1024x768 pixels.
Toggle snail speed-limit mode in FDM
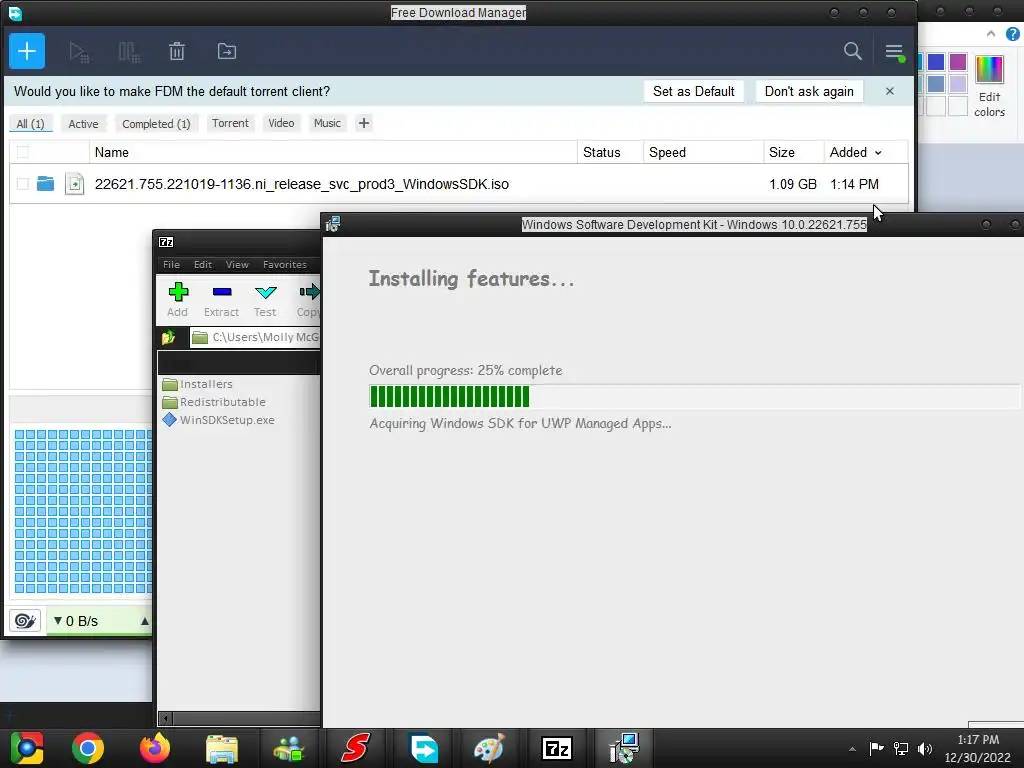(x=25, y=621)
